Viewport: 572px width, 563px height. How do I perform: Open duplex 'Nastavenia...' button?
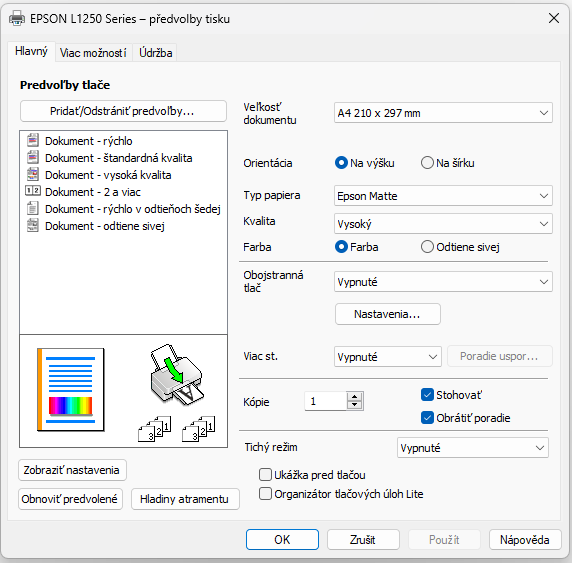[x=388, y=314]
